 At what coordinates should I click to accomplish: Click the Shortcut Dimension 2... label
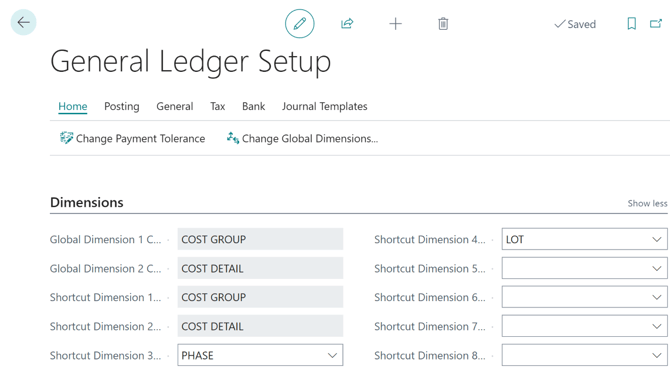coord(106,326)
